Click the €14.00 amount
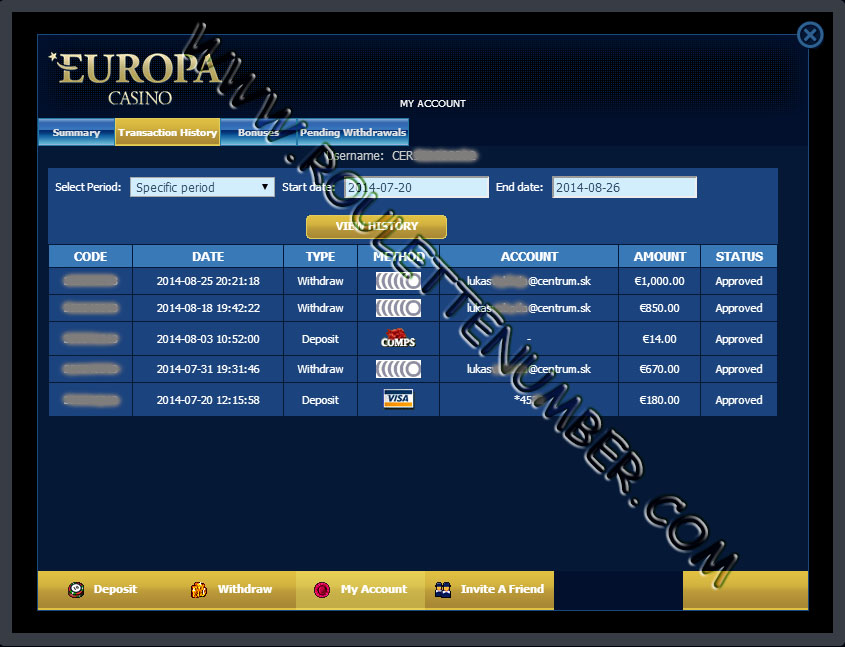The height and width of the screenshot is (647, 845). pos(660,339)
